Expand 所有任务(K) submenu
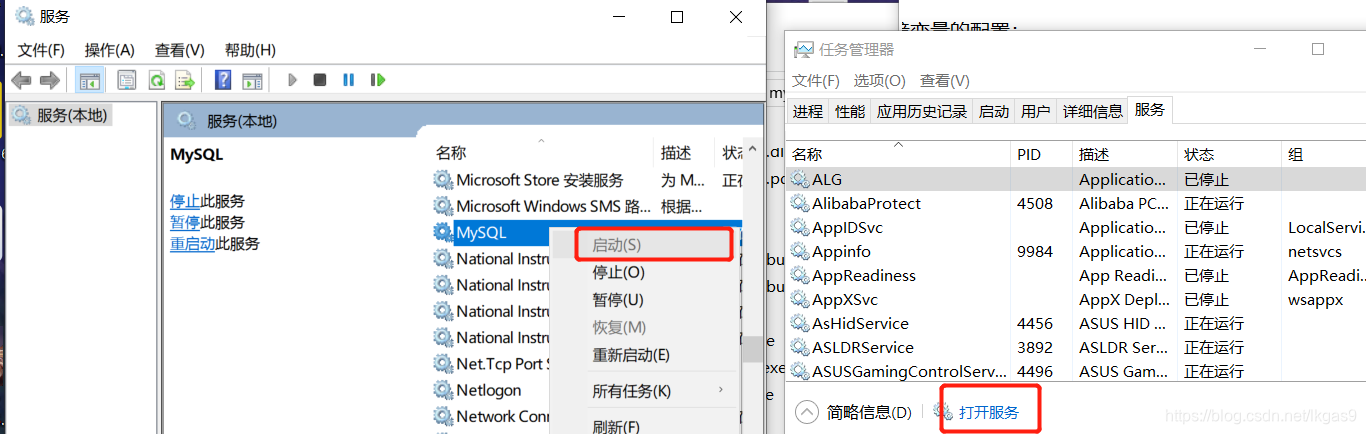Image resolution: width=1366 pixels, height=434 pixels. pyautogui.click(x=645, y=390)
